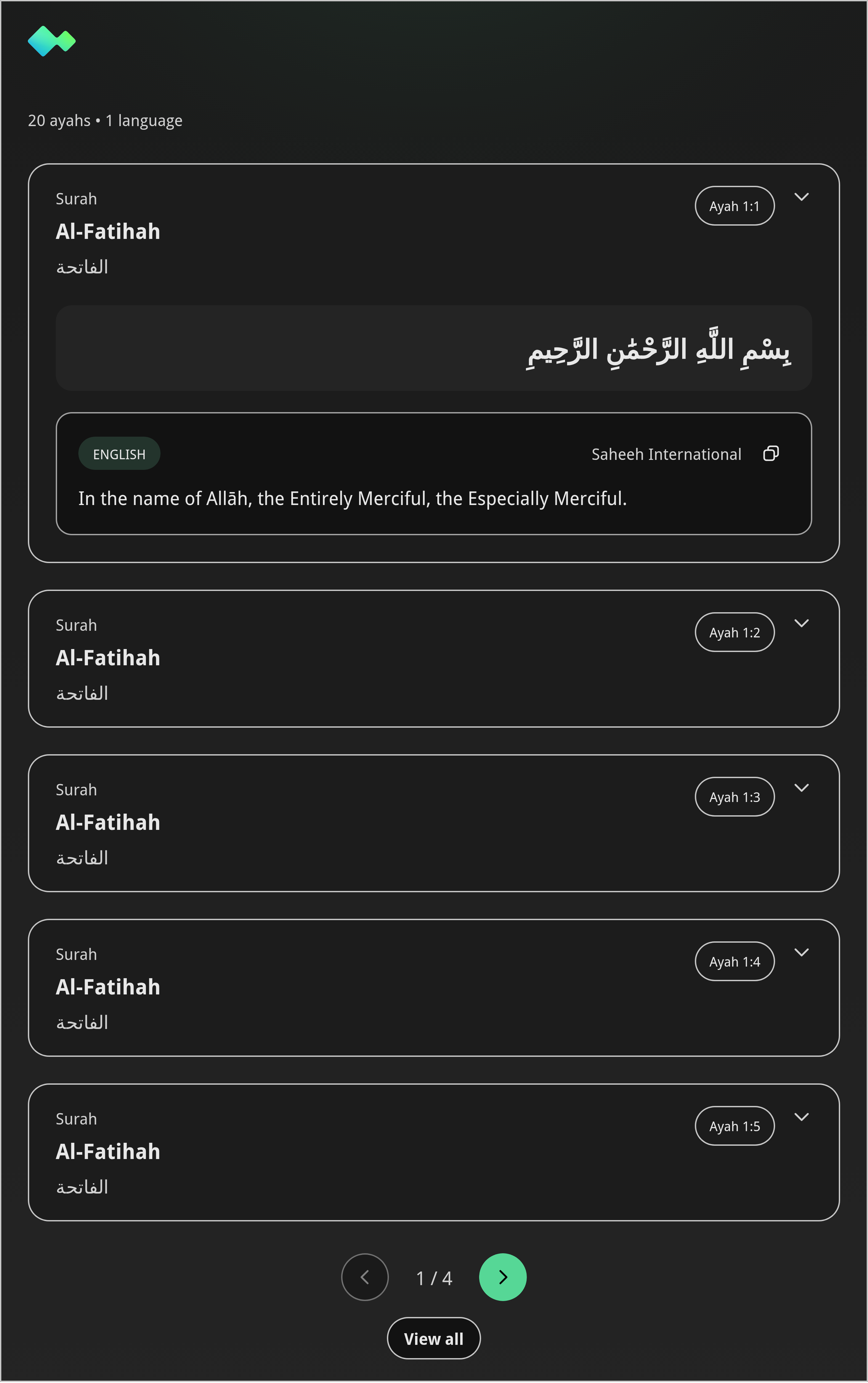Image resolution: width=868 pixels, height=1383 pixels.
Task: Expand the Ayah 1:2 card
Action: coord(802,623)
